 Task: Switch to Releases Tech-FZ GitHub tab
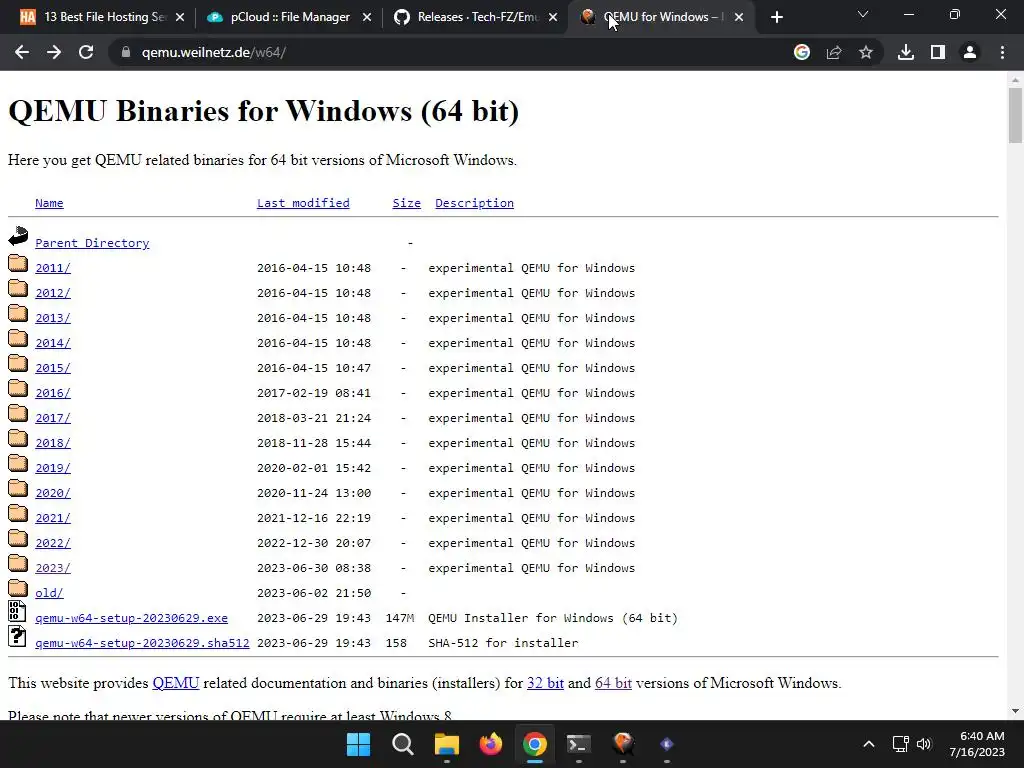(473, 18)
